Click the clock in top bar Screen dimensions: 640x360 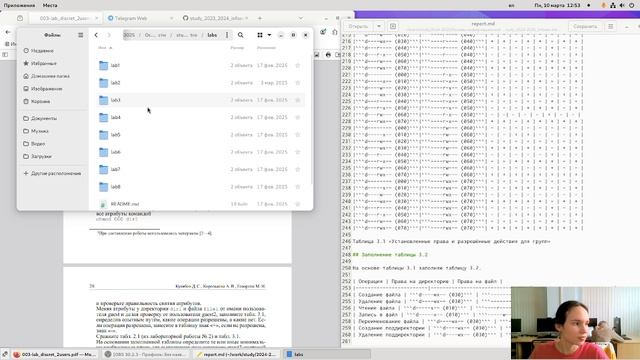click(557, 5)
